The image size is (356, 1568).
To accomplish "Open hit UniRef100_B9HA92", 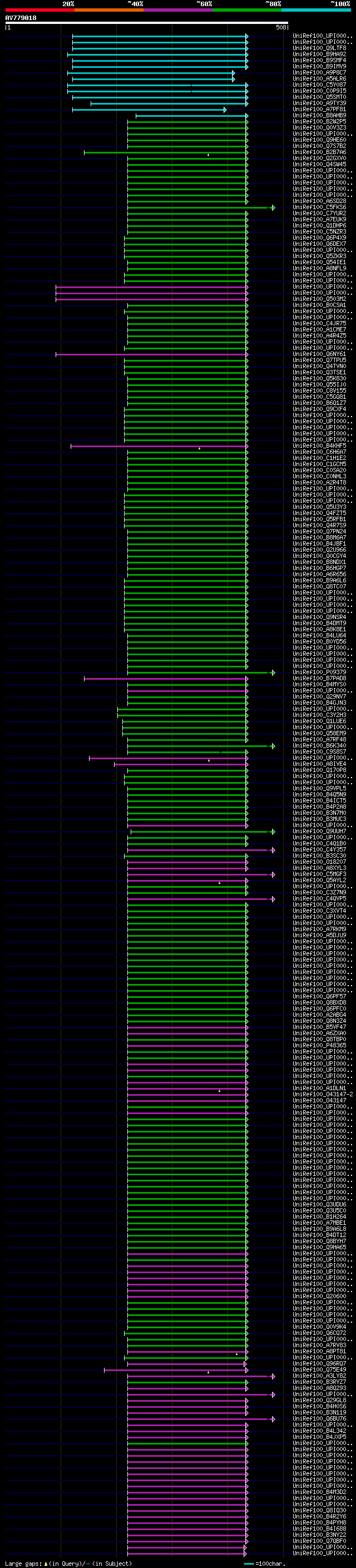I will tap(319, 54).
